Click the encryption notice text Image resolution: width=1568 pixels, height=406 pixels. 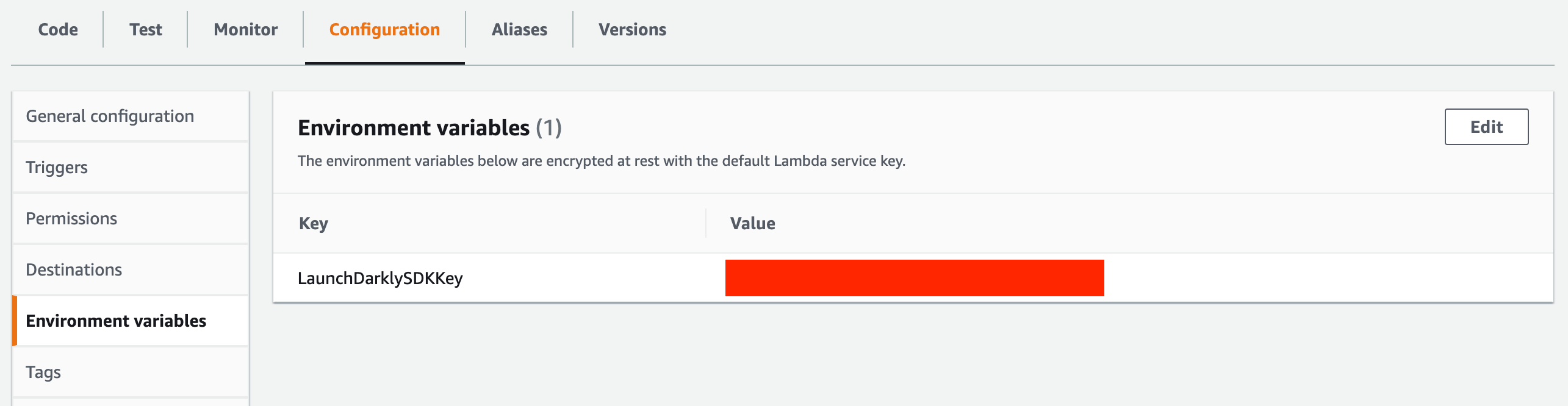pos(601,161)
